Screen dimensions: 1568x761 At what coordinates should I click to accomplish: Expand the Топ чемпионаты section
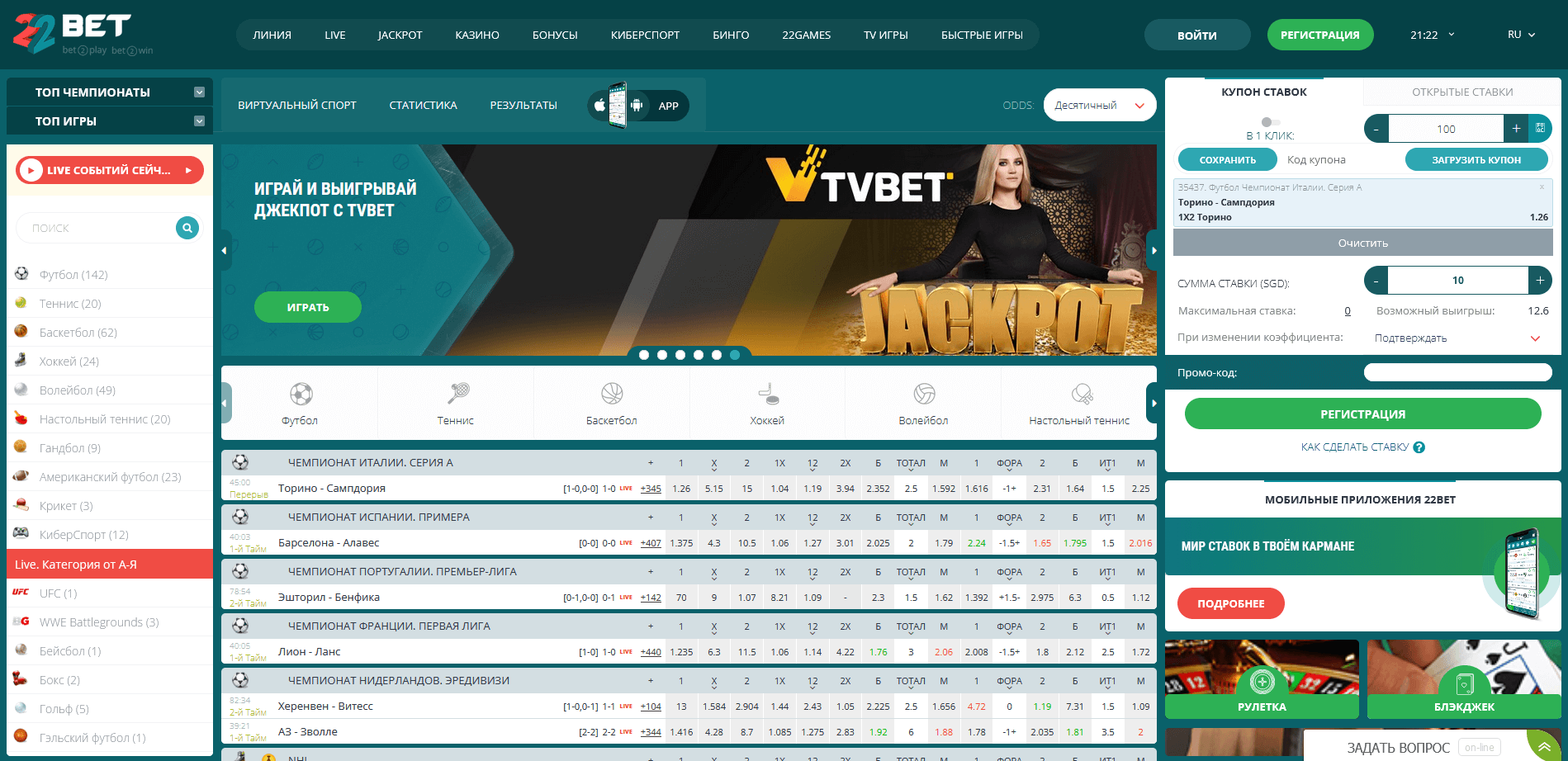110,92
